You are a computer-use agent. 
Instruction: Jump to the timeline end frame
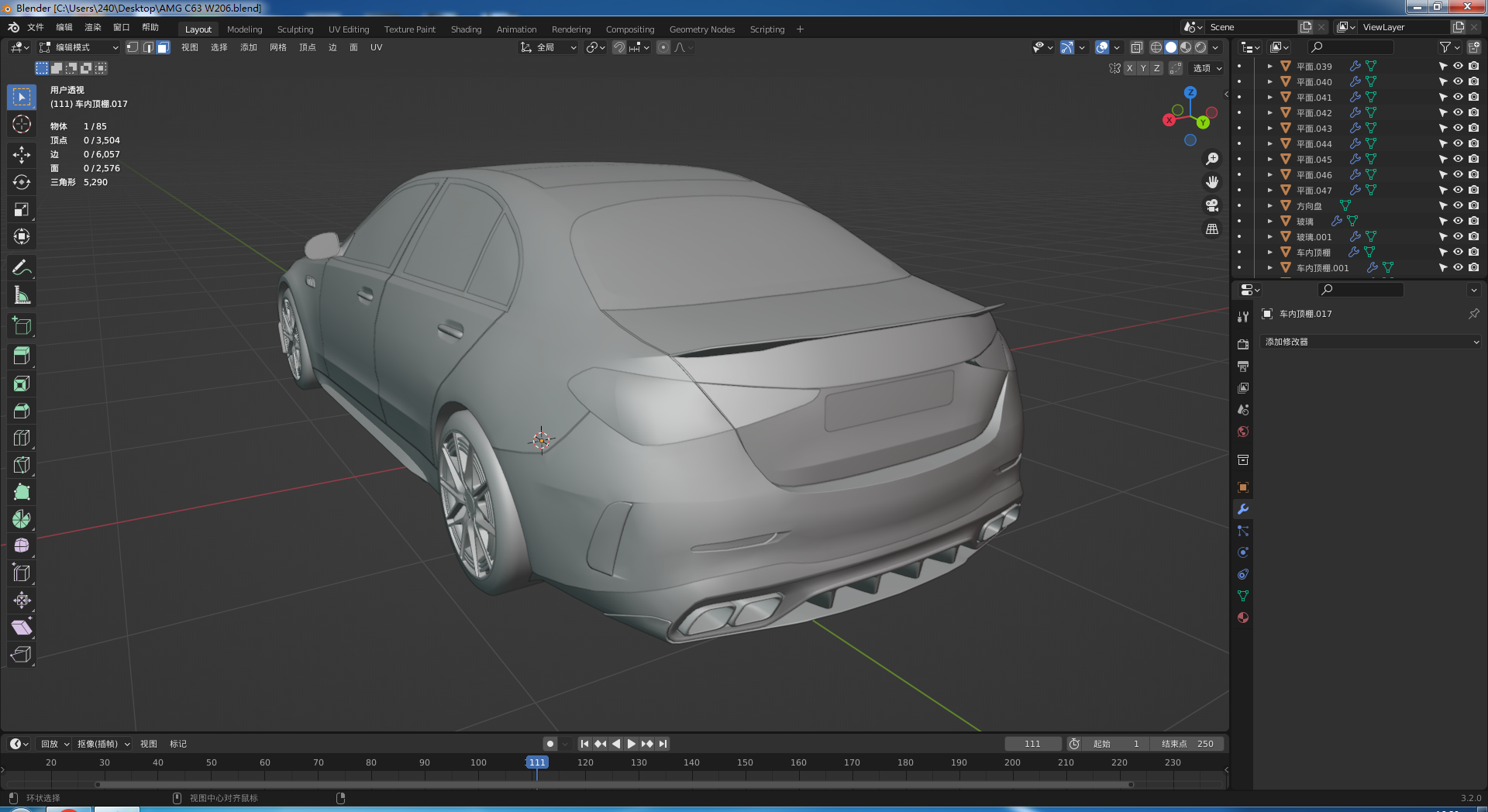tap(663, 744)
